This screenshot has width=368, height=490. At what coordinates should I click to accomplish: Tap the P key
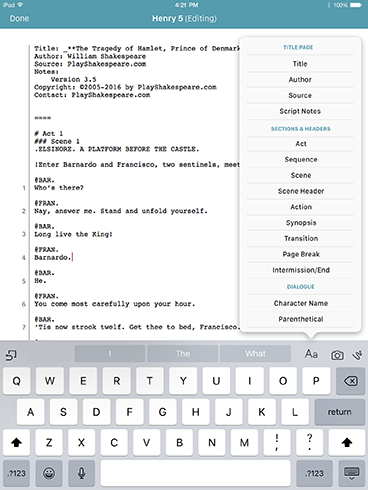pos(316,381)
